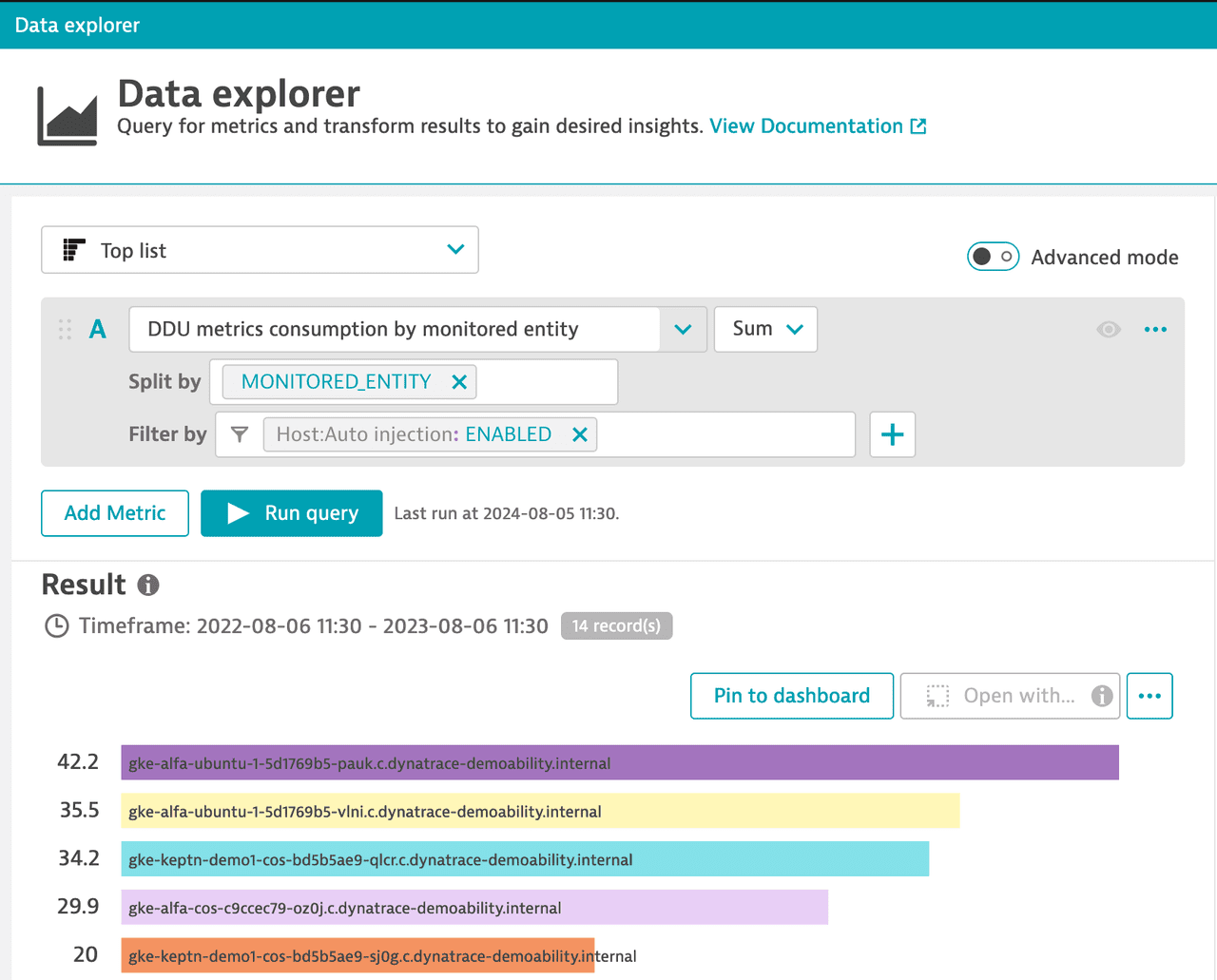Open the result more options menu
1217x980 pixels.
(x=1149, y=696)
